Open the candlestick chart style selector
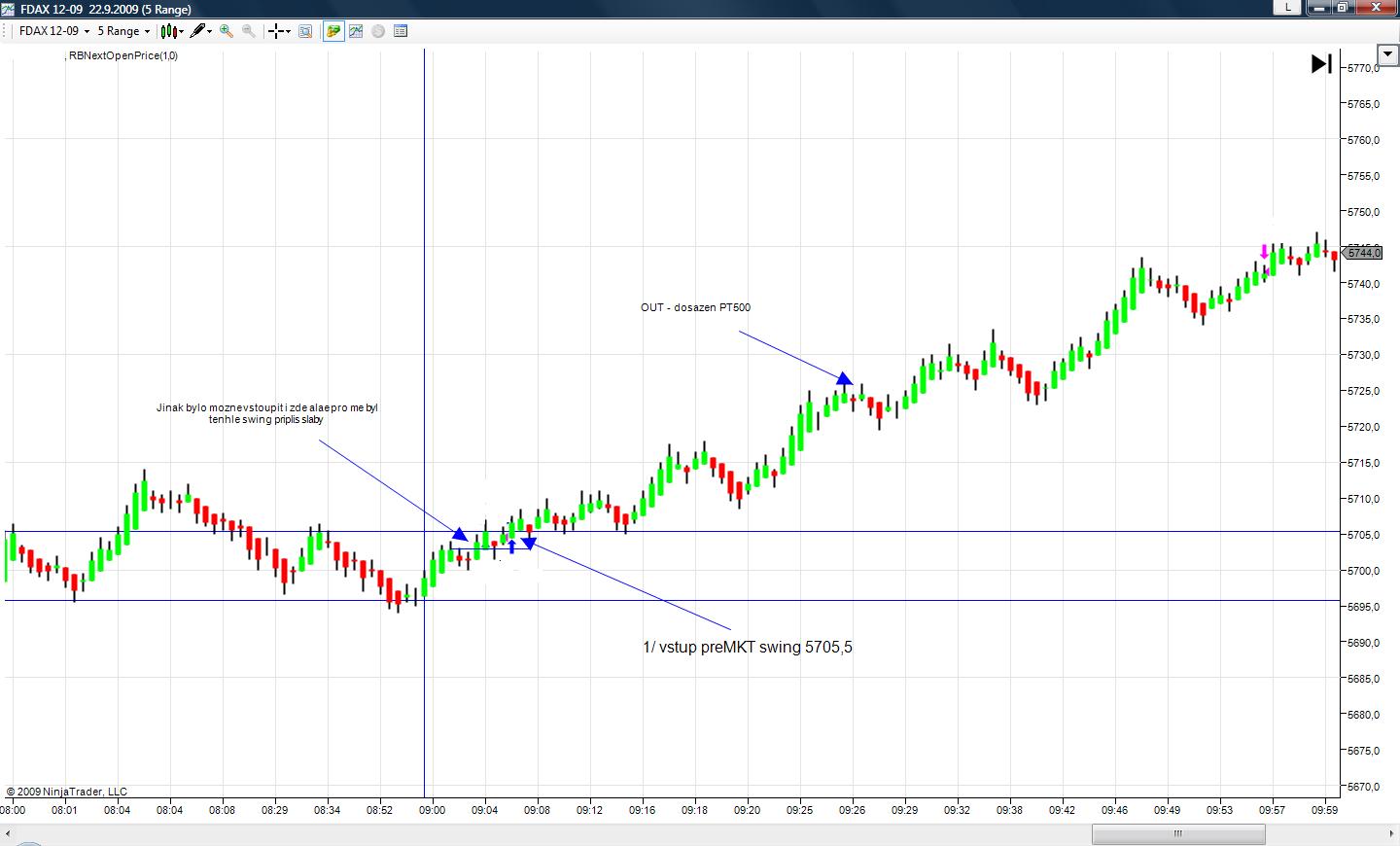1400x846 pixels. (172, 31)
